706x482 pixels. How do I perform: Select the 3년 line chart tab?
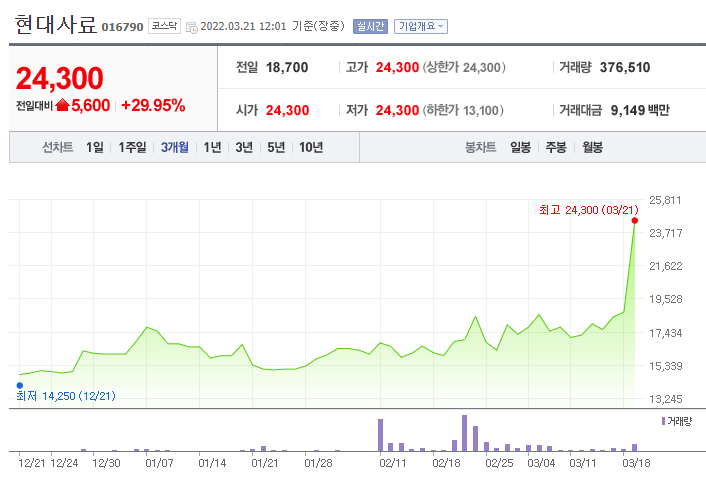(x=244, y=147)
